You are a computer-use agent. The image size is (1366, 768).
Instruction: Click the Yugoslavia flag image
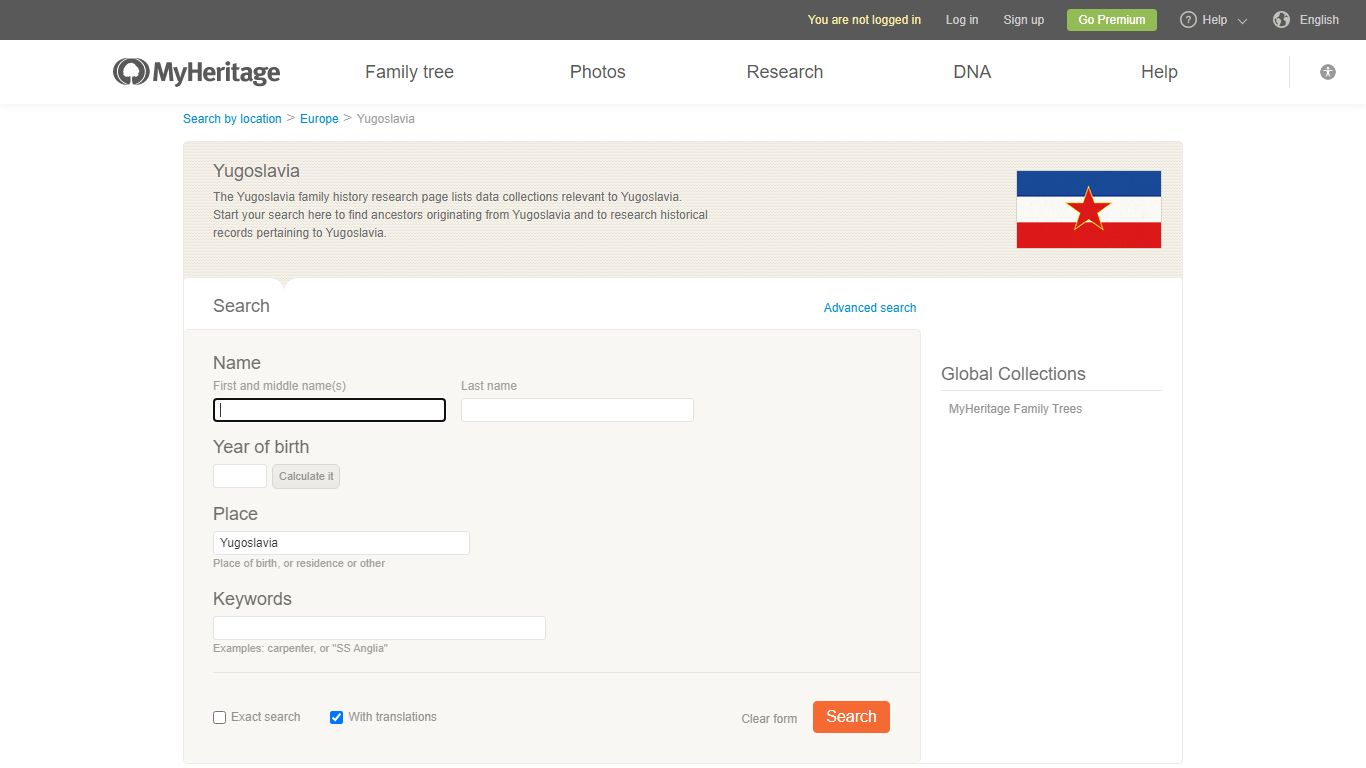click(1089, 209)
